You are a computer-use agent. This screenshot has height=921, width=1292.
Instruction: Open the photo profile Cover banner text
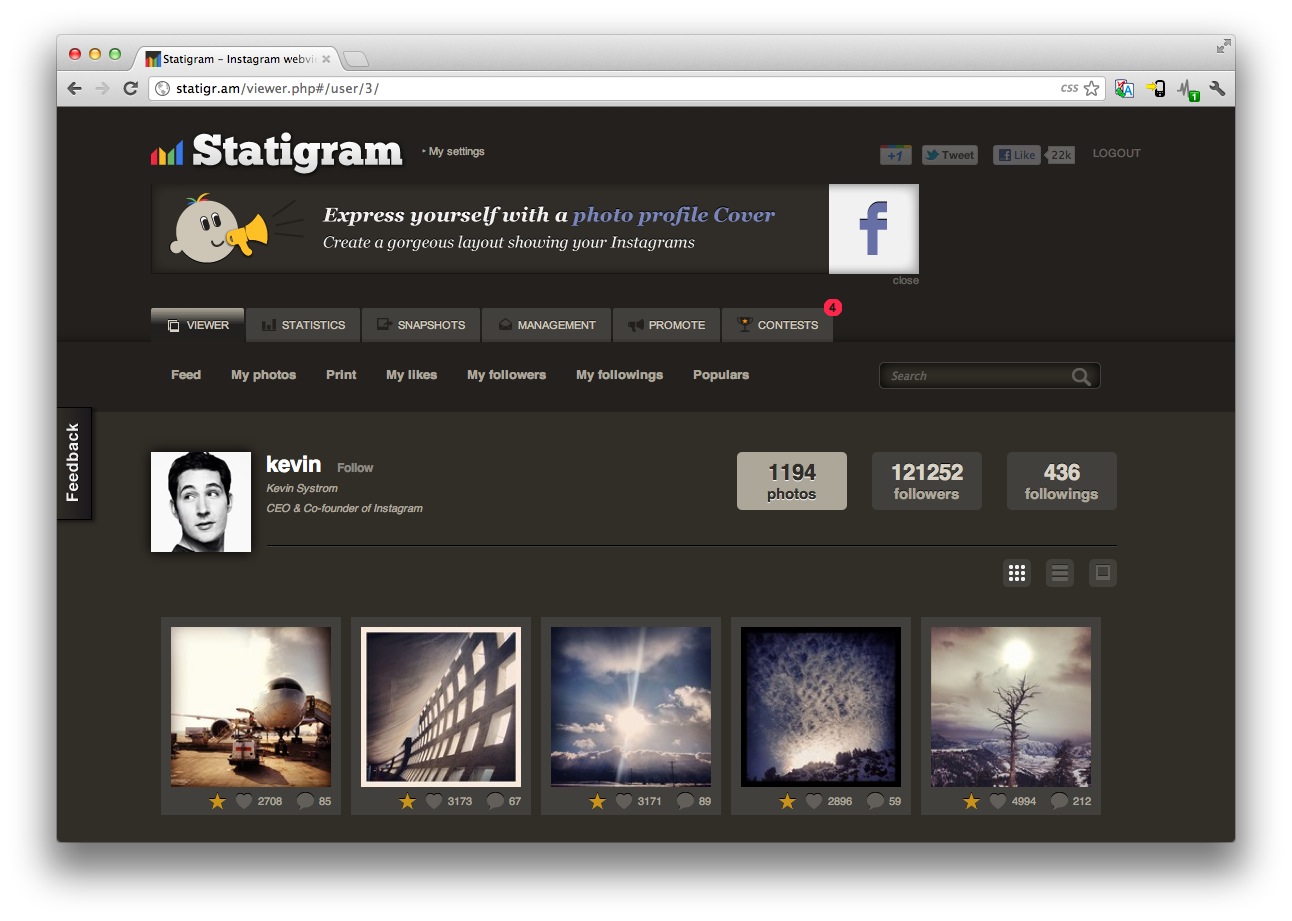pyautogui.click(x=673, y=215)
